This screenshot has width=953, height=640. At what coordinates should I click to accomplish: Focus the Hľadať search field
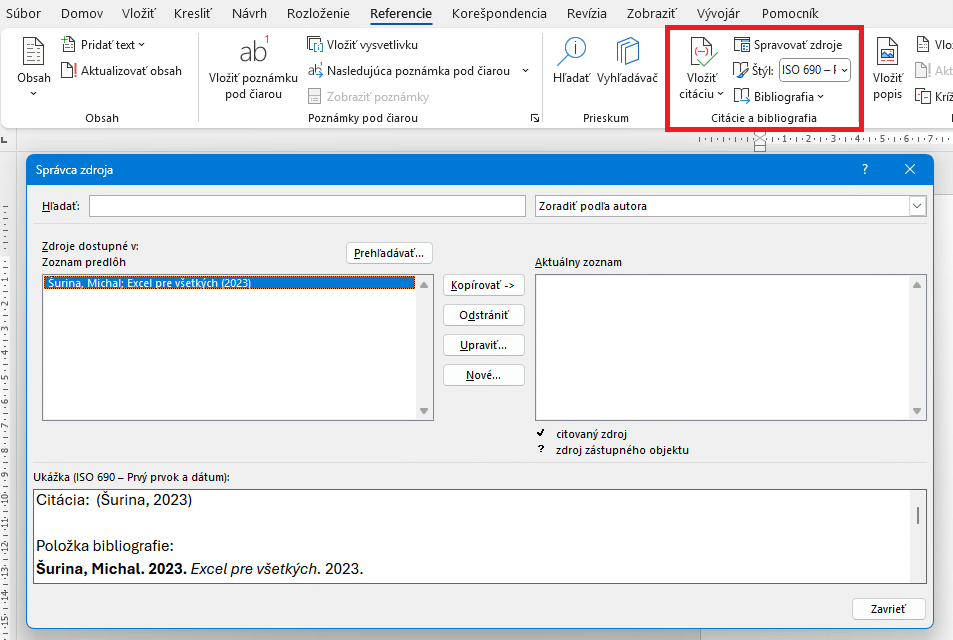[x=307, y=206]
